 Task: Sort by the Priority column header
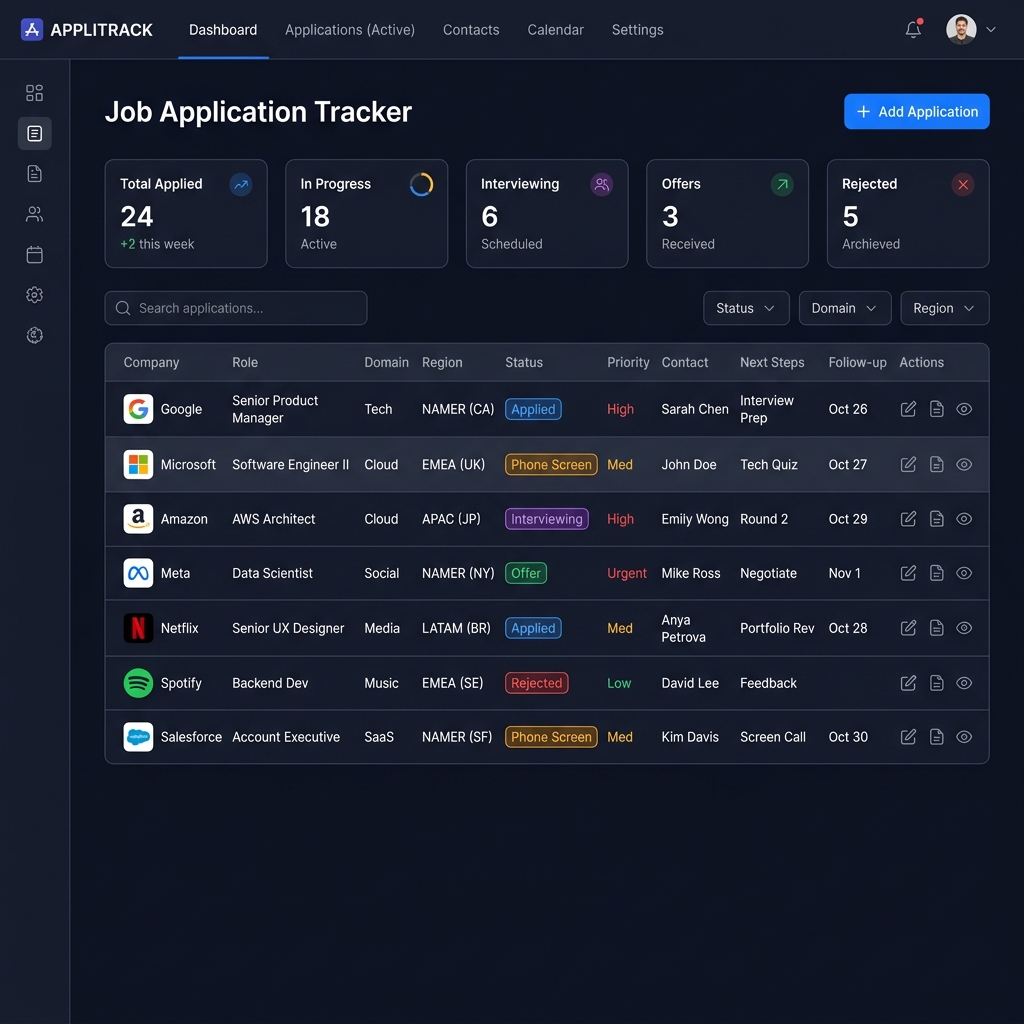(628, 362)
